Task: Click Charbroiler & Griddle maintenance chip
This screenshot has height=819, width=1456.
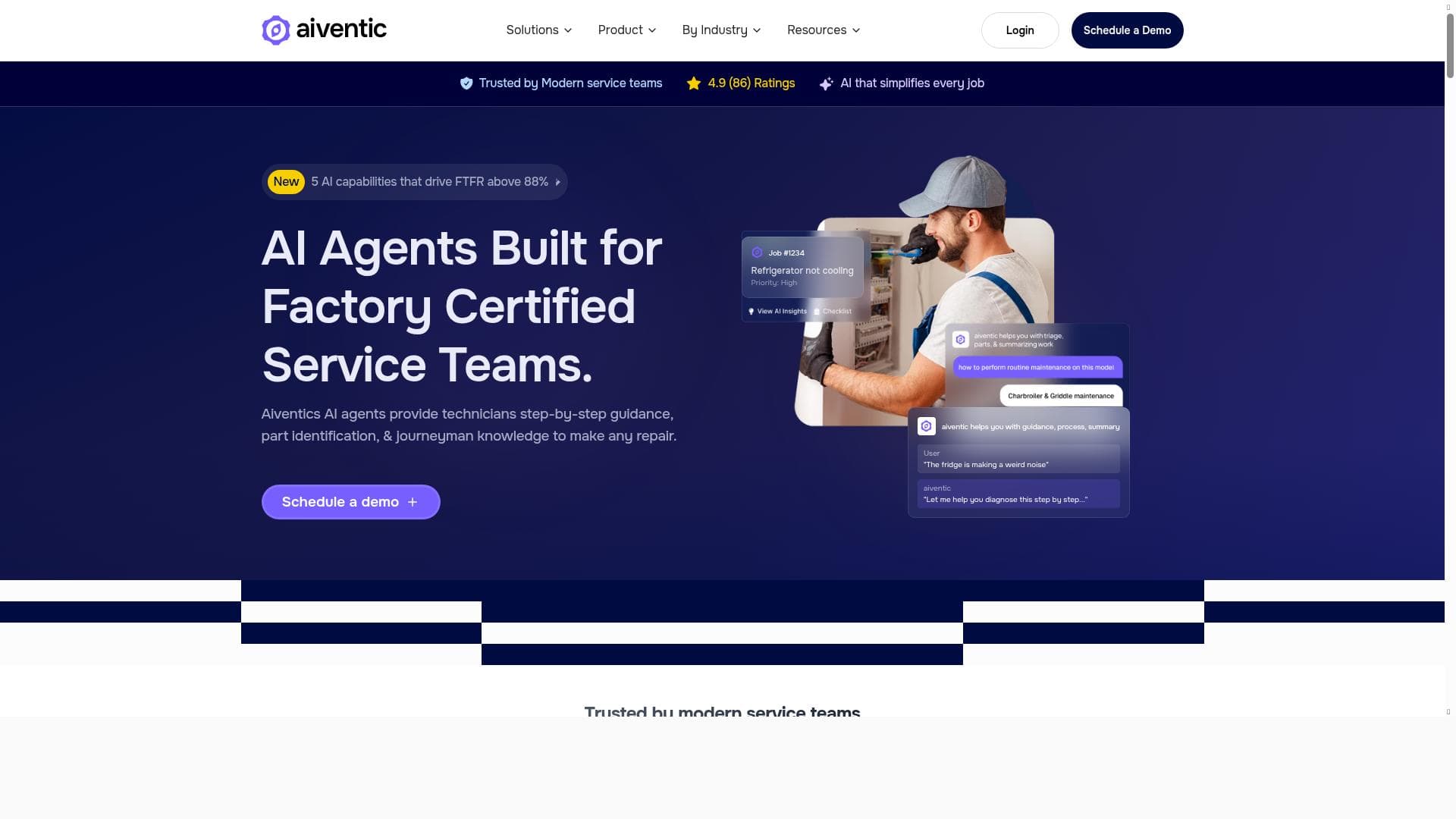Action: (1061, 396)
